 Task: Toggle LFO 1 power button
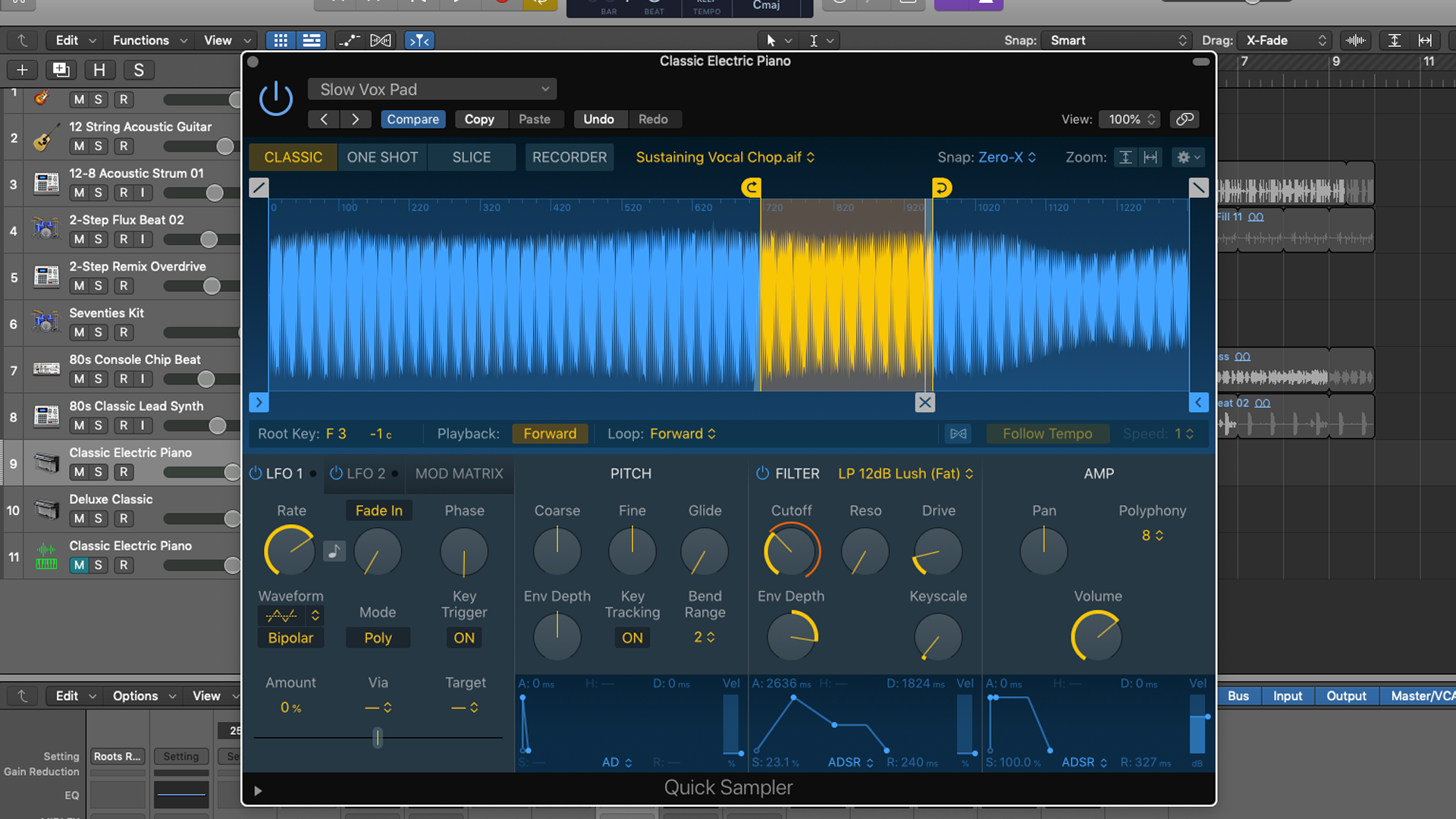click(256, 473)
